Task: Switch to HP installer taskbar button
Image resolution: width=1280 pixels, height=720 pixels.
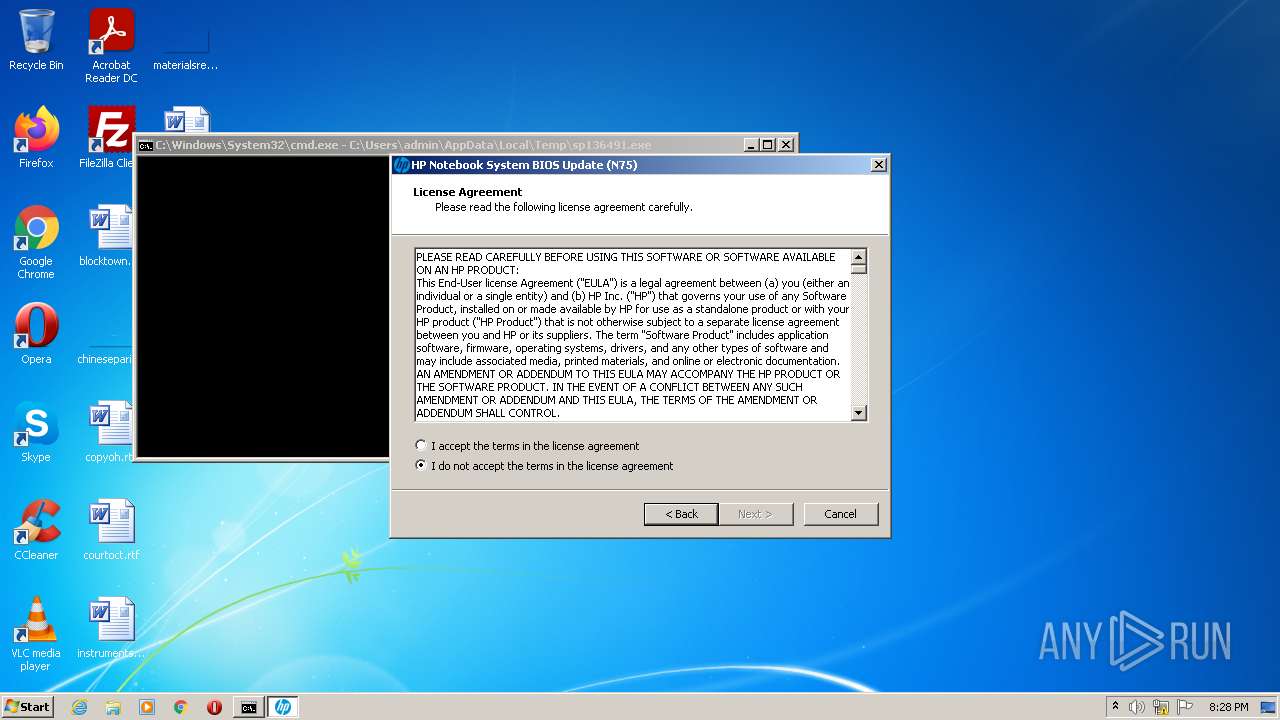Action: tap(283, 707)
